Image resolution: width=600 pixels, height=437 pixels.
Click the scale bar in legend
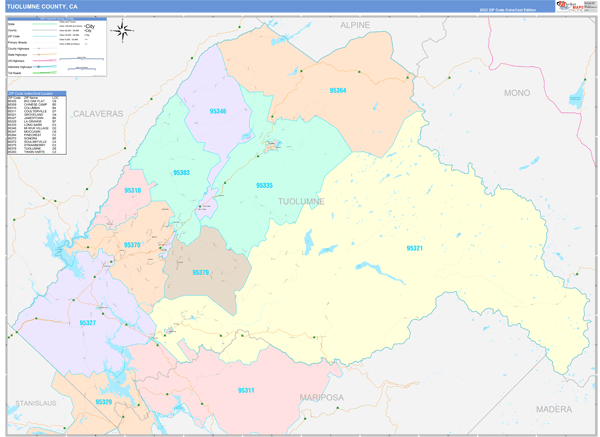pos(82,59)
